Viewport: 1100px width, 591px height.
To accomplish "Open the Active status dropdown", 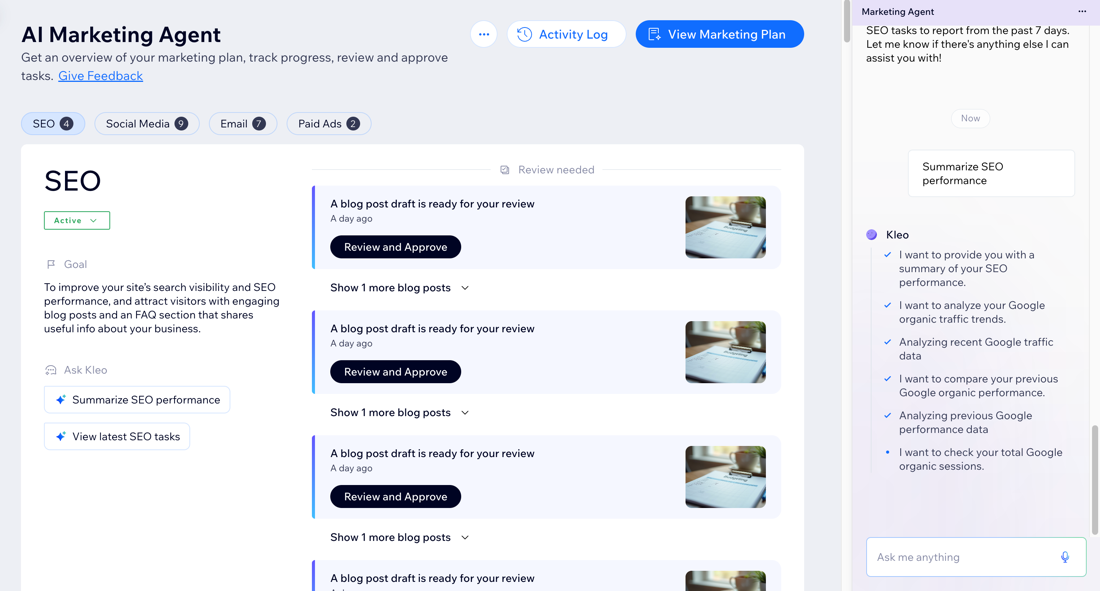I will [x=76, y=220].
